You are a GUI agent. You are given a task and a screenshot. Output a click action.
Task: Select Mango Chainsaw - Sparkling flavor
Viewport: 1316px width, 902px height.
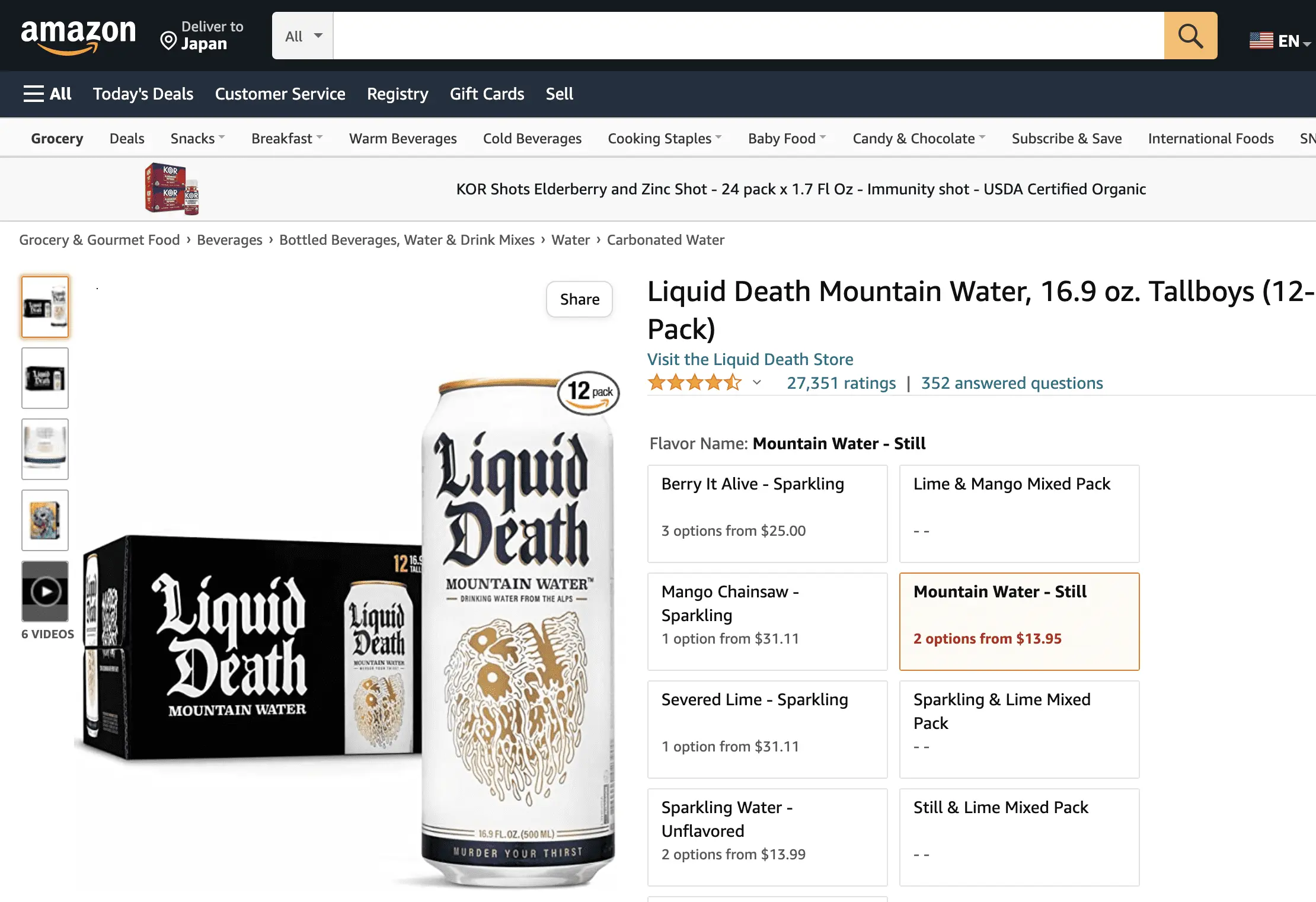tap(768, 622)
